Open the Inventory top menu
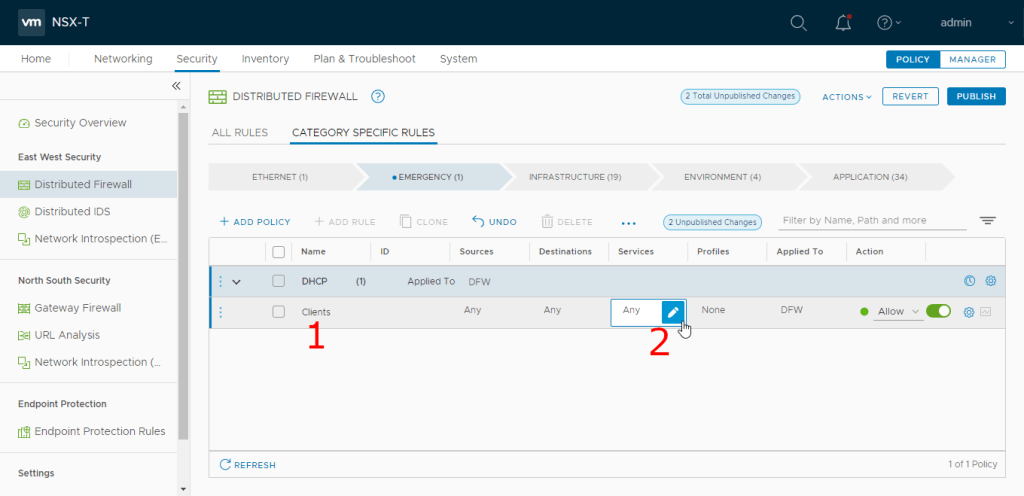The height and width of the screenshot is (496, 1024). point(265,59)
